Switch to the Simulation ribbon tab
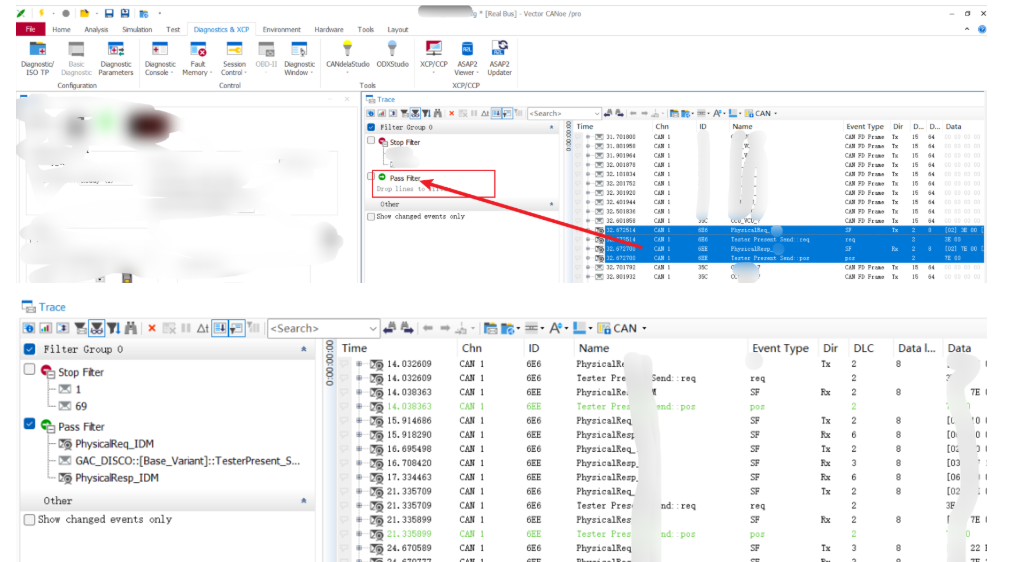Screen dimensions: 1029x562 pyautogui.click(x=136, y=30)
